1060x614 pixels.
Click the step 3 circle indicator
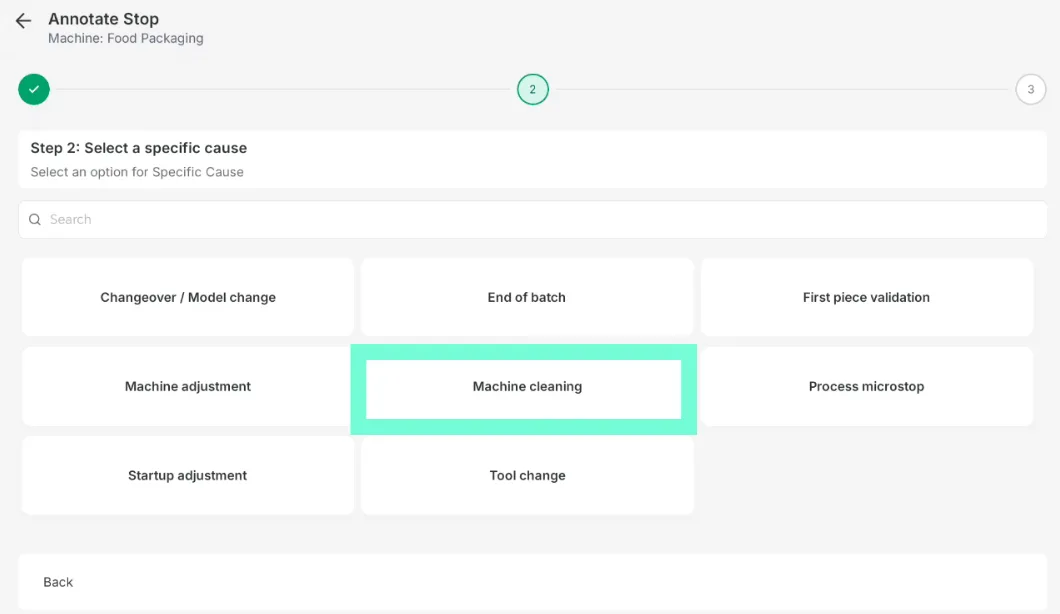pyautogui.click(x=1030, y=89)
